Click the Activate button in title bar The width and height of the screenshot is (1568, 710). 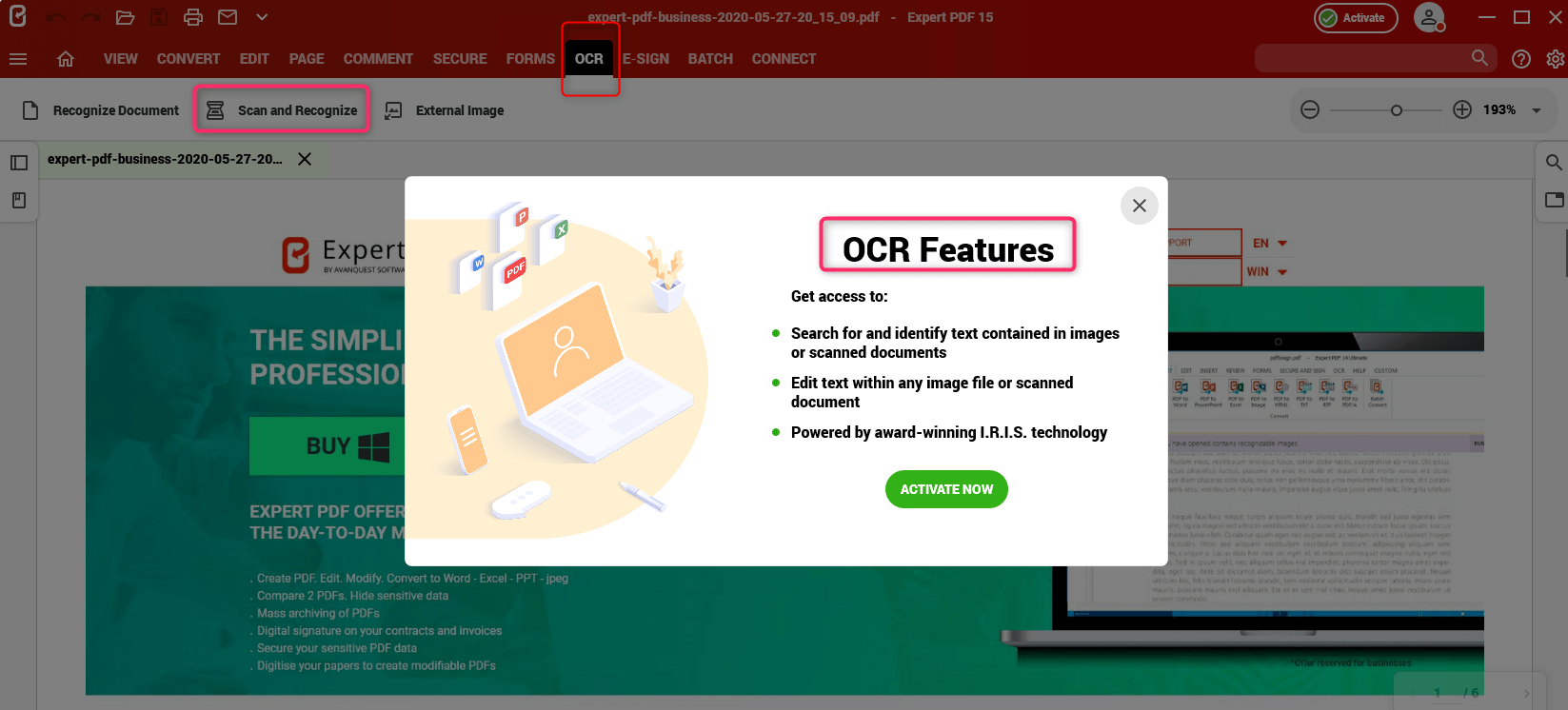(1356, 18)
